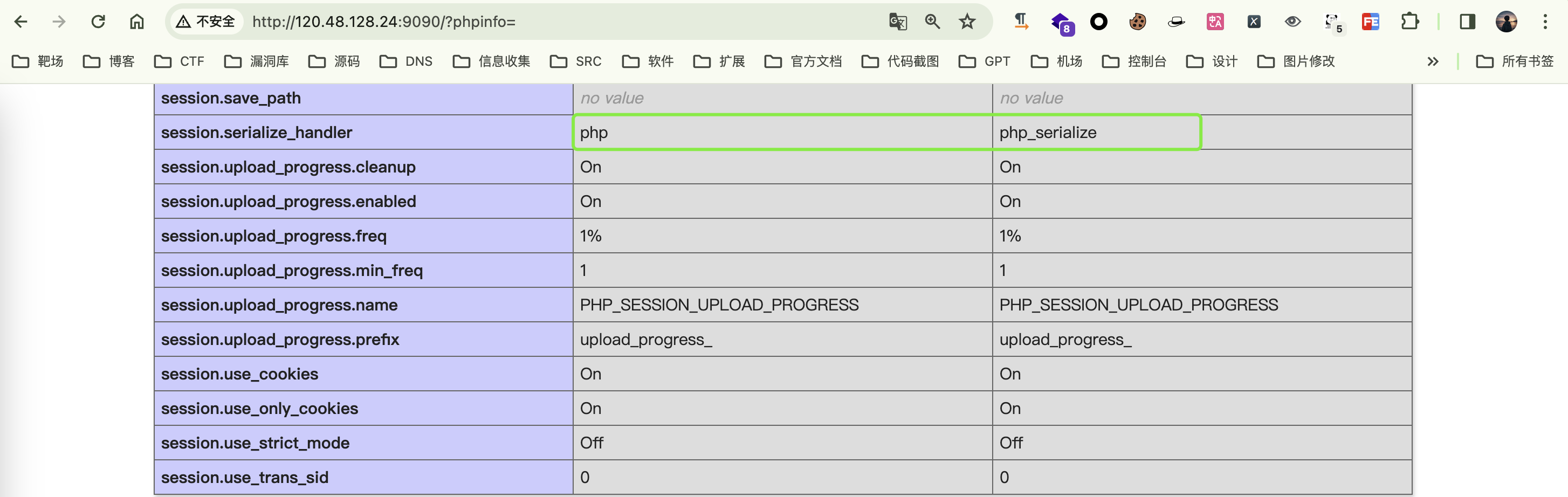1568x497 pixels.
Task: Click session.upload_progress.freq directive name
Action: point(273,236)
